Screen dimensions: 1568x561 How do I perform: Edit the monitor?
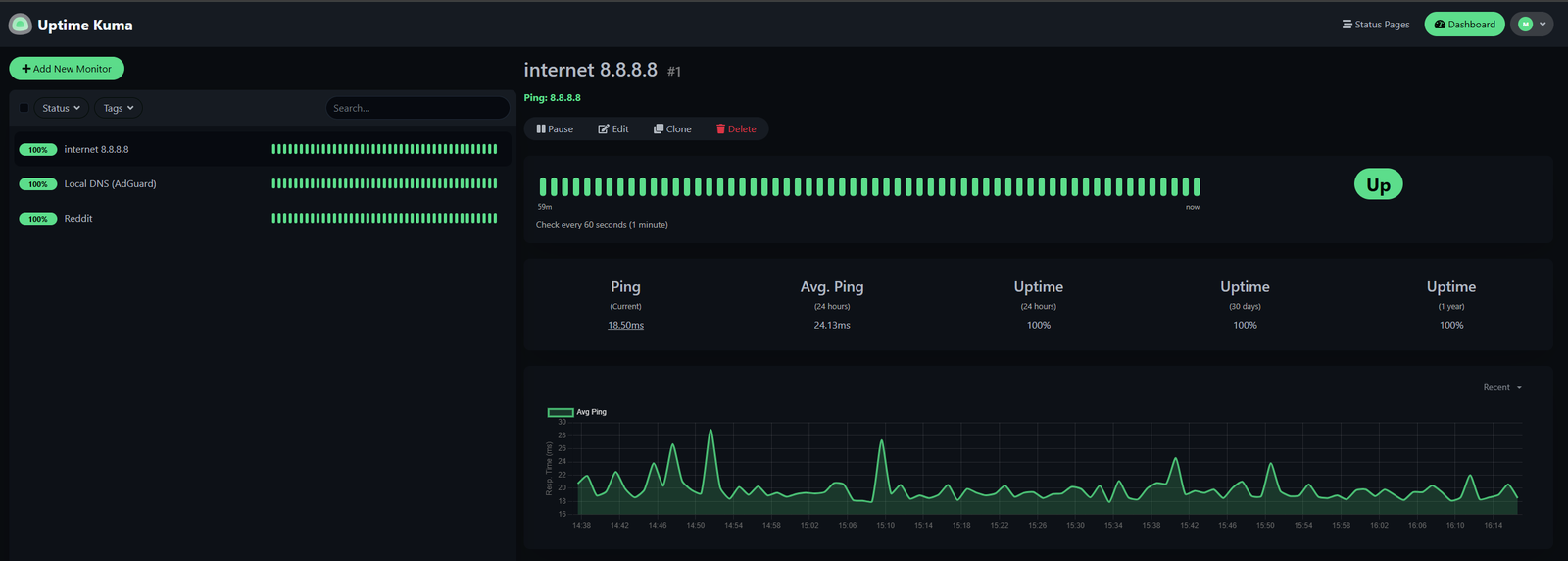click(613, 128)
